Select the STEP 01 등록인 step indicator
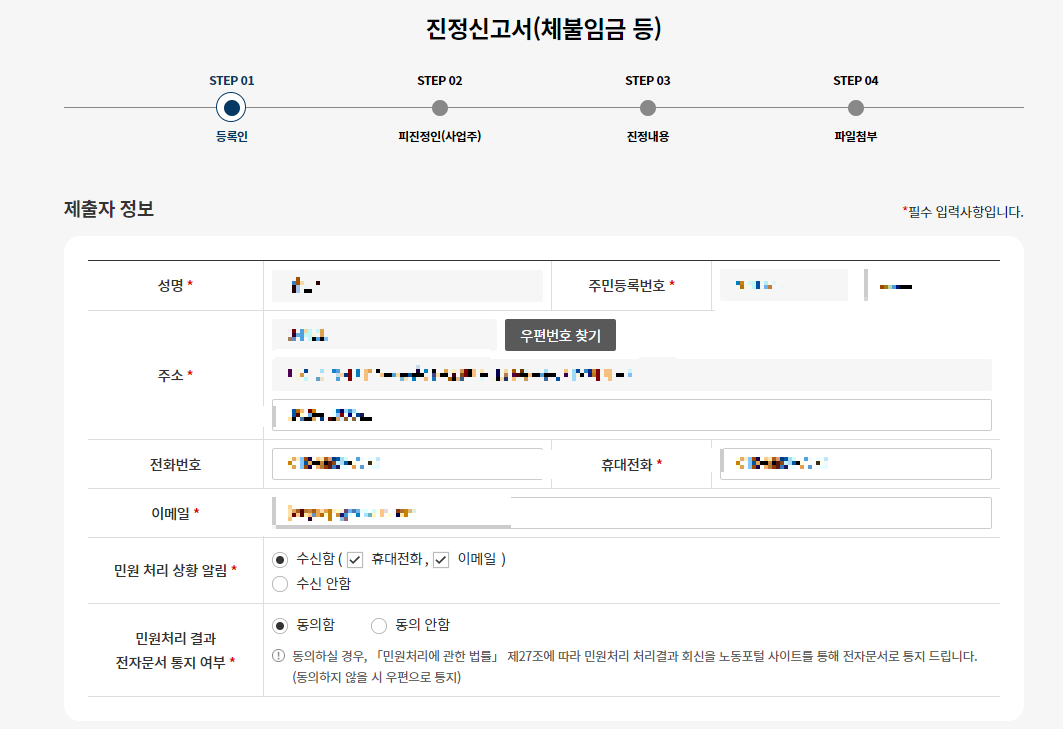Screen dimensions: 1063x729 pyautogui.click(x=231, y=105)
